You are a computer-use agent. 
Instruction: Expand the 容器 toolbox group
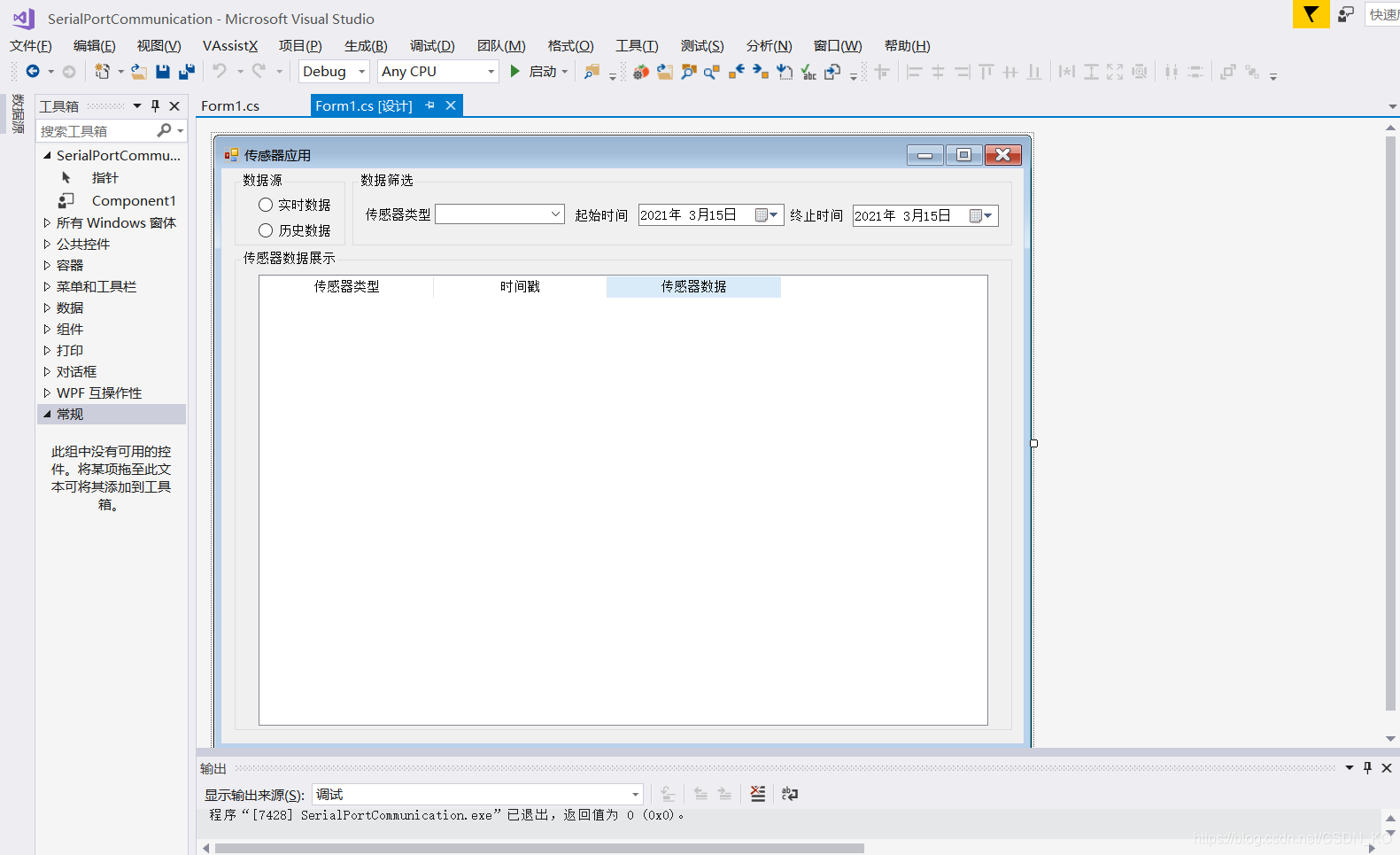coord(47,266)
